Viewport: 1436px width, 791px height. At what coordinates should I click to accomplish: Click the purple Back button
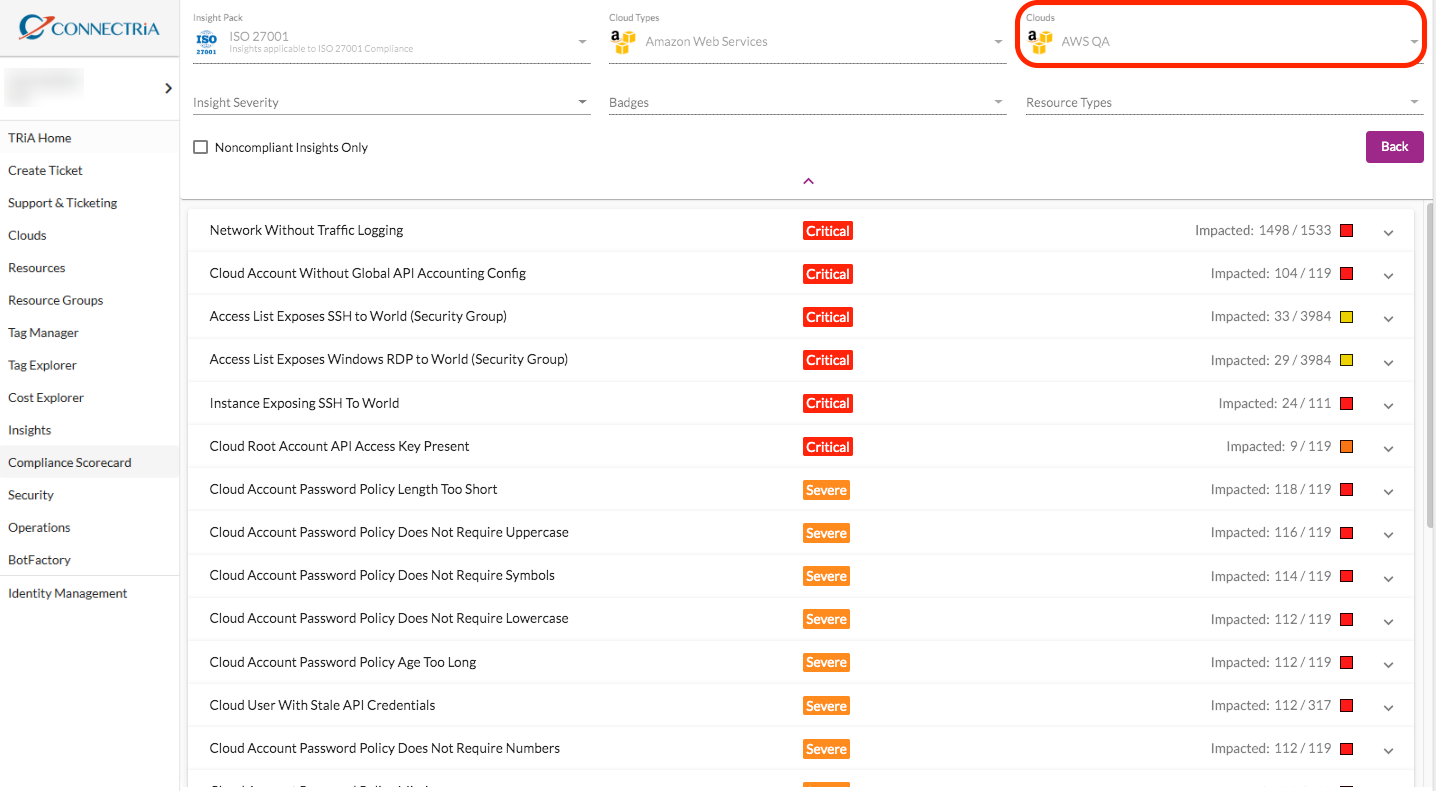(x=1394, y=147)
